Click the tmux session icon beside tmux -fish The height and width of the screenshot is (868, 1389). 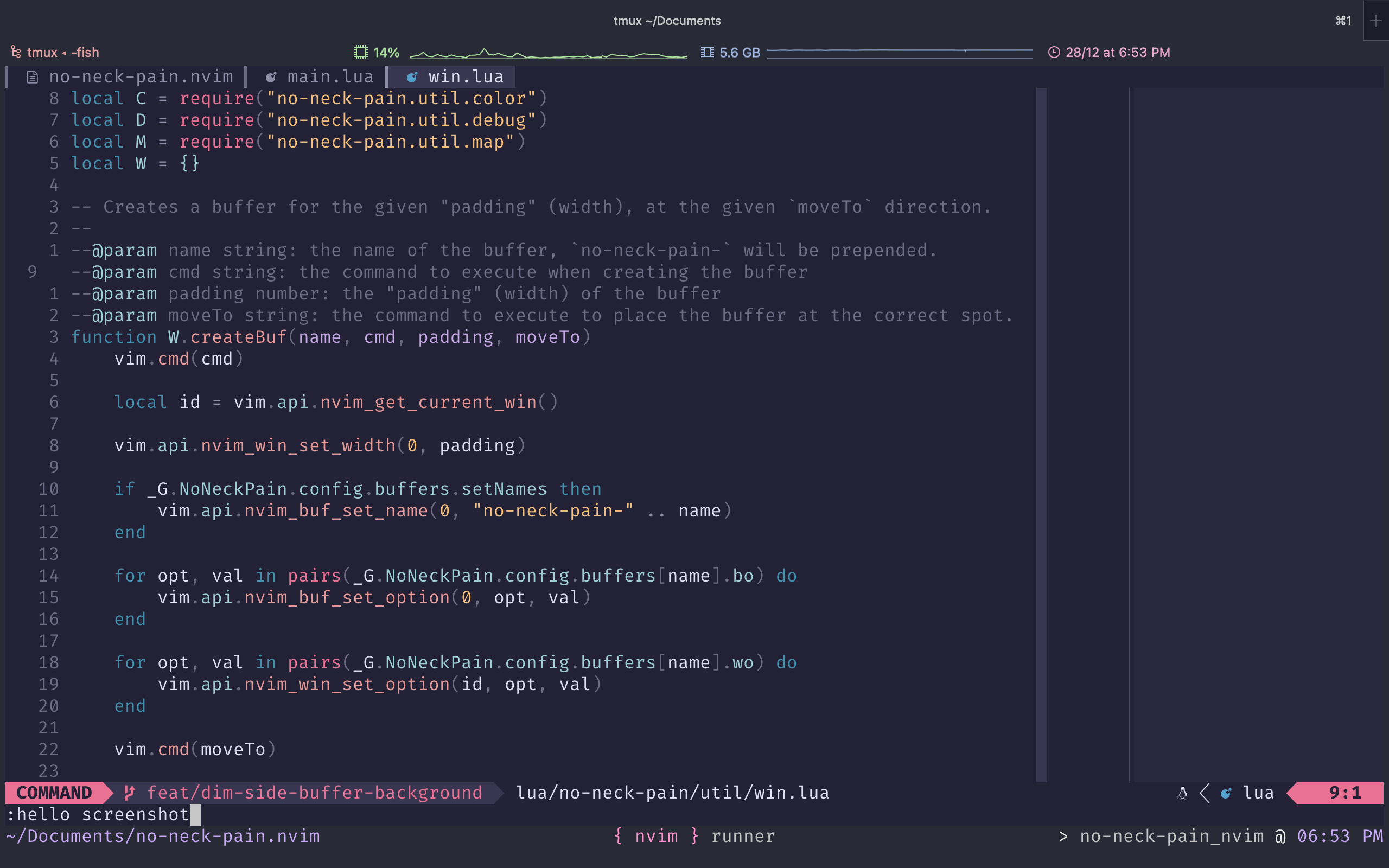pos(16,52)
